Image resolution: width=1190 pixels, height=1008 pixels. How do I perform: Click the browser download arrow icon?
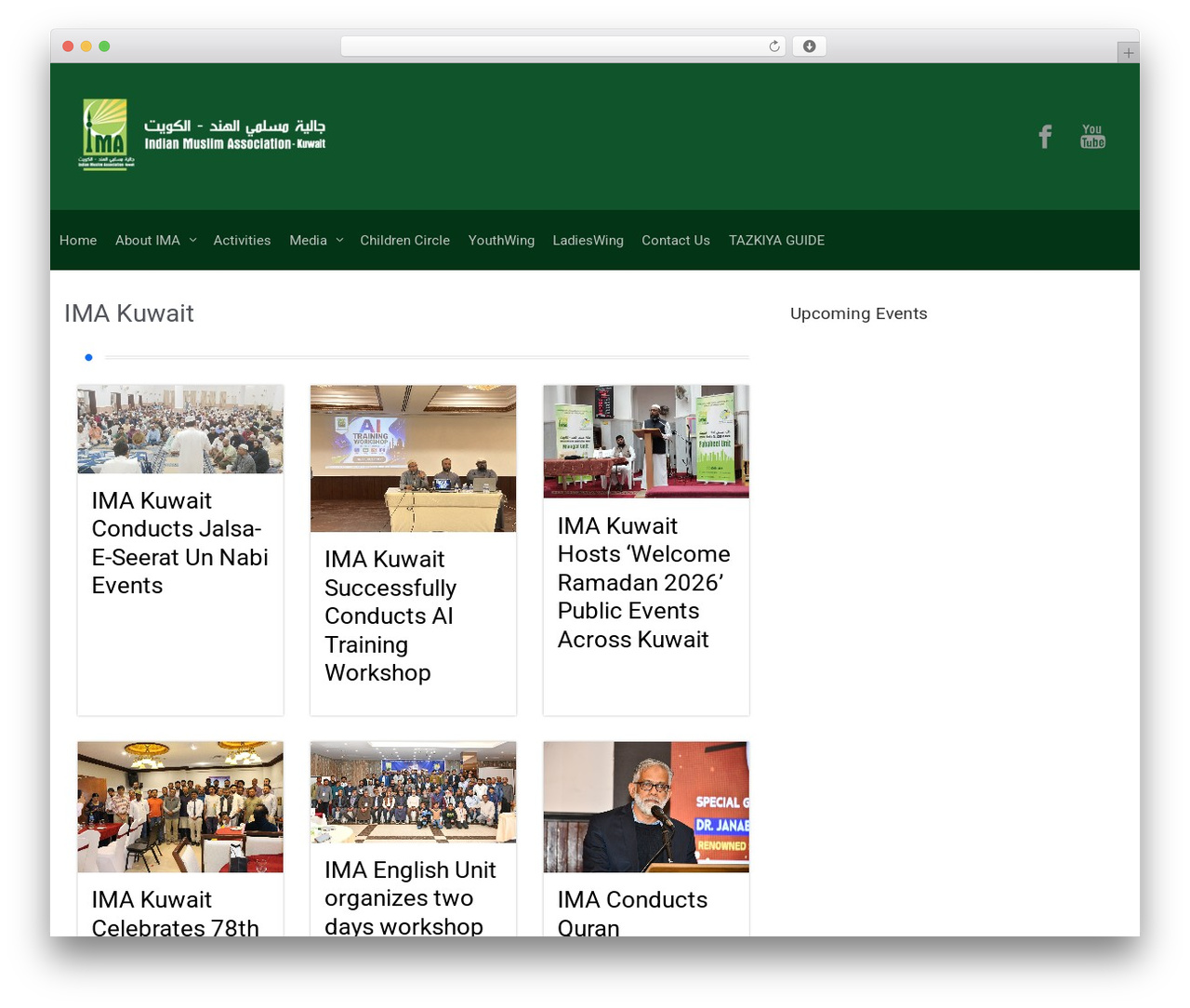tap(810, 46)
